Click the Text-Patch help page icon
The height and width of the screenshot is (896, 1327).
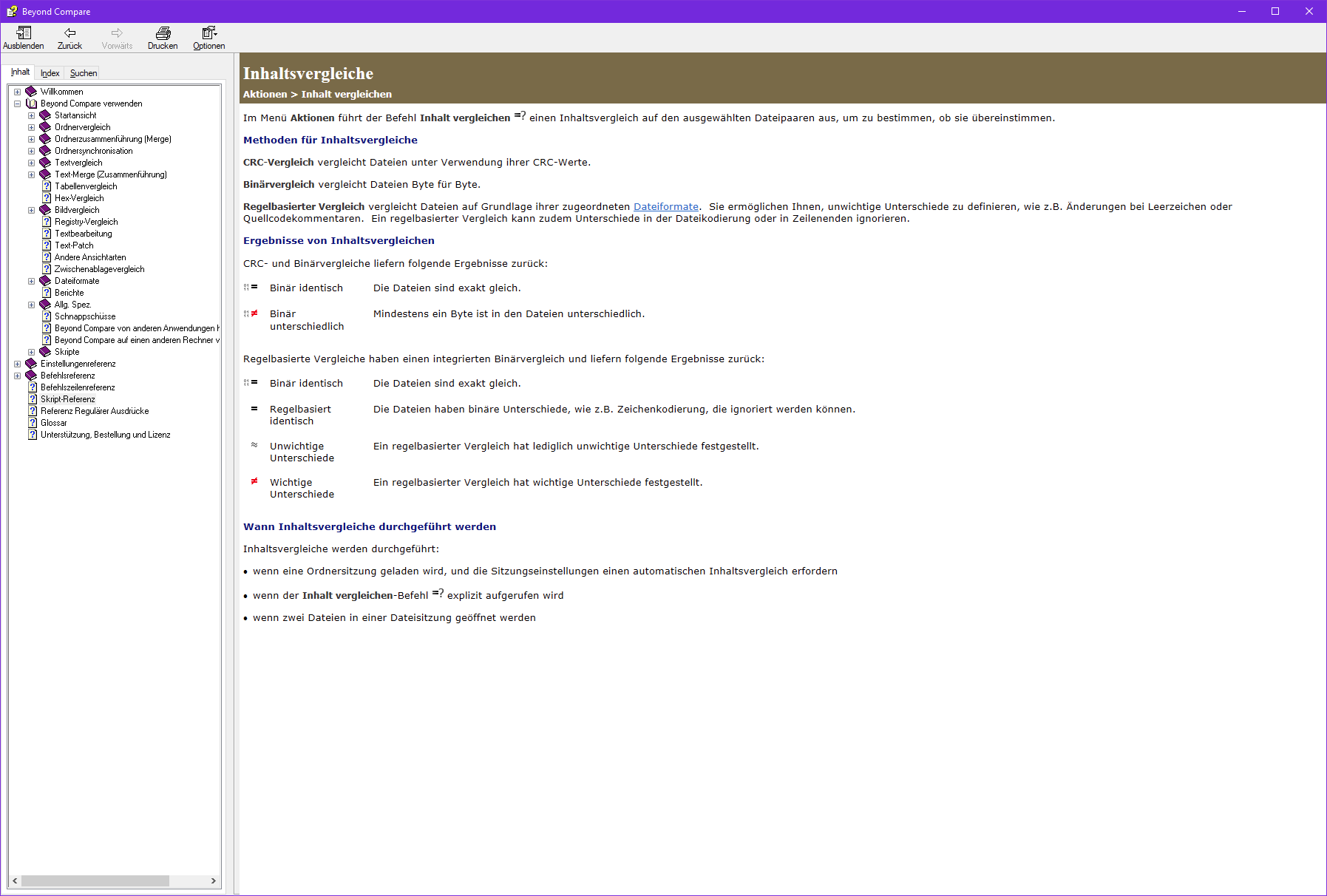[x=47, y=245]
